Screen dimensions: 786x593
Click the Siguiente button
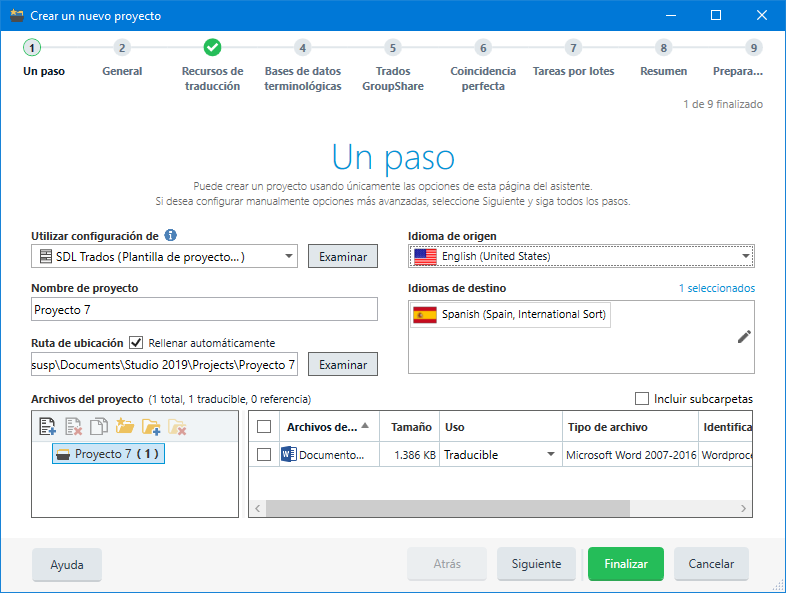[536, 564]
